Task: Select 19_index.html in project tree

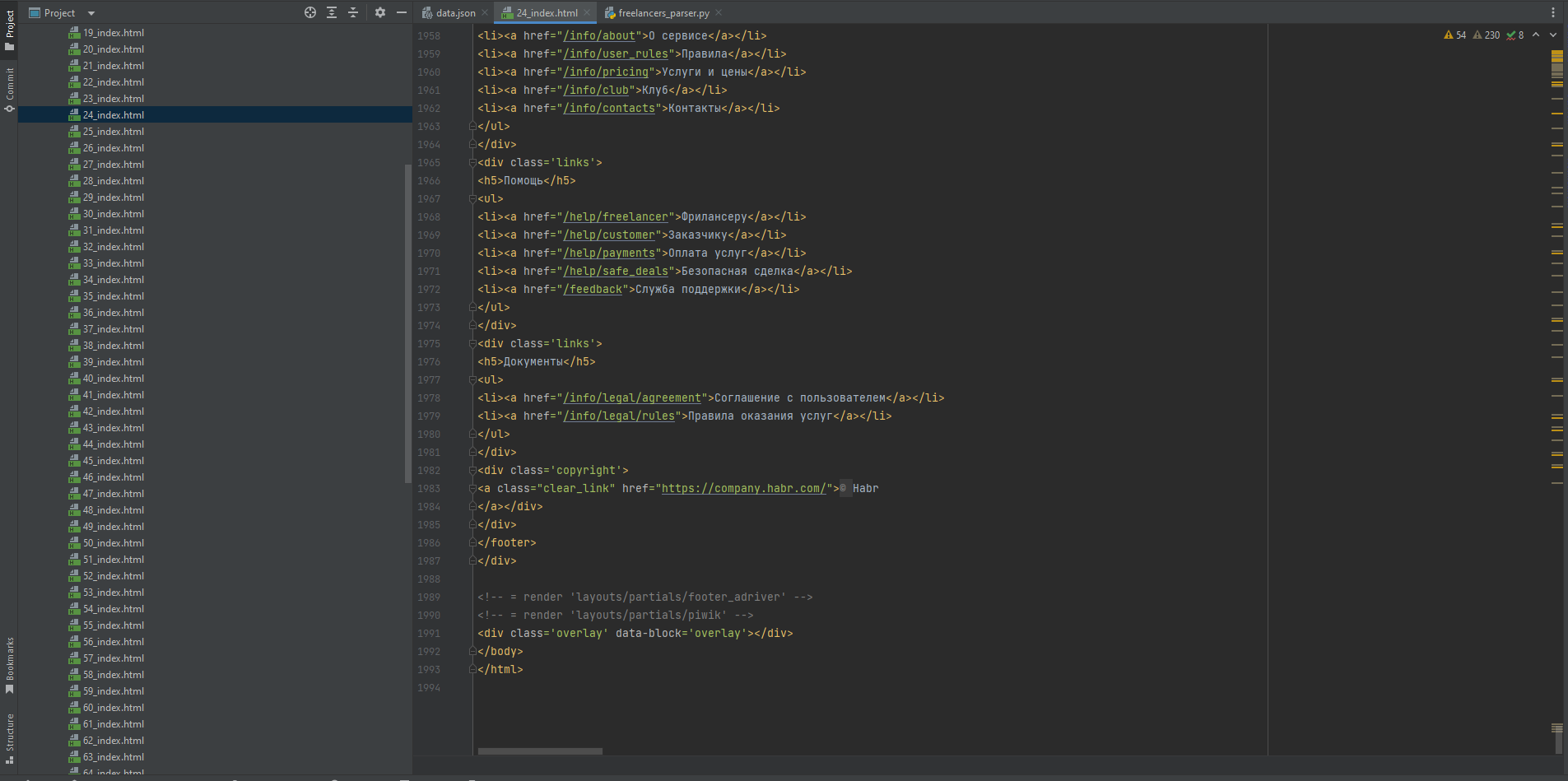Action: point(113,33)
